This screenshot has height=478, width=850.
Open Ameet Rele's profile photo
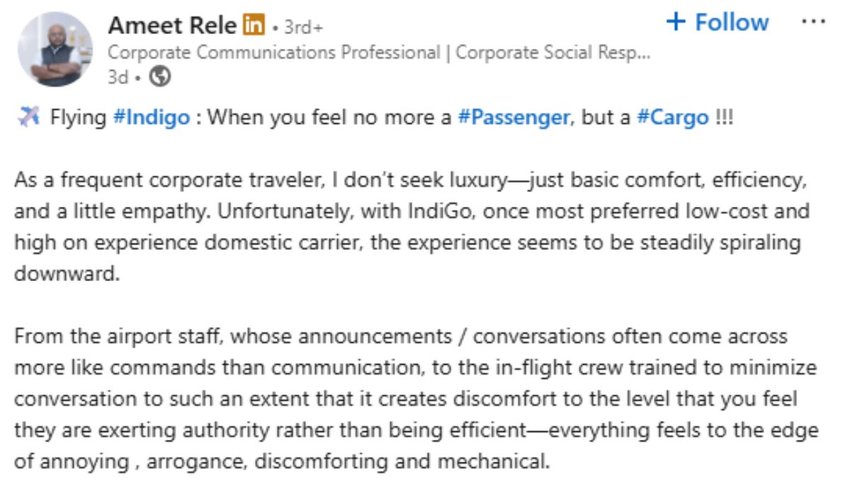pyautogui.click(x=54, y=49)
